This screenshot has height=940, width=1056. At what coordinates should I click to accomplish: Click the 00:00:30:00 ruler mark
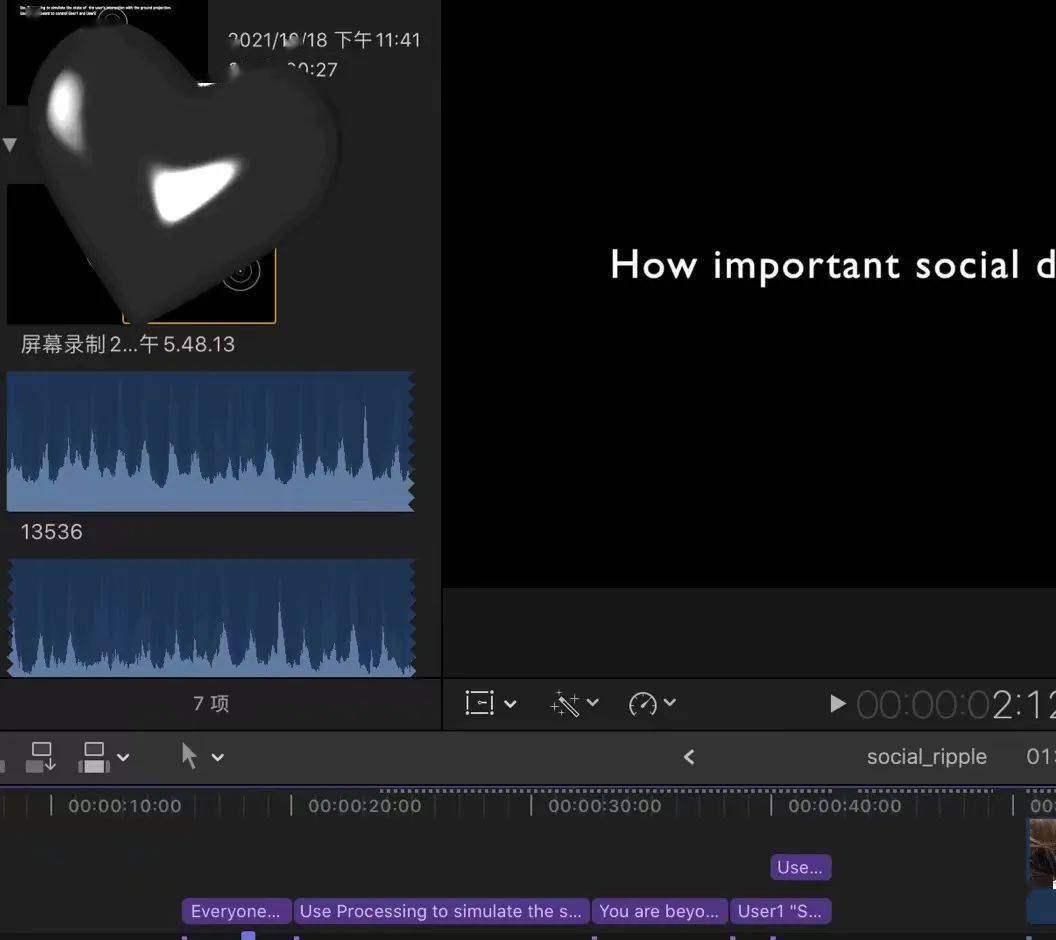point(605,806)
